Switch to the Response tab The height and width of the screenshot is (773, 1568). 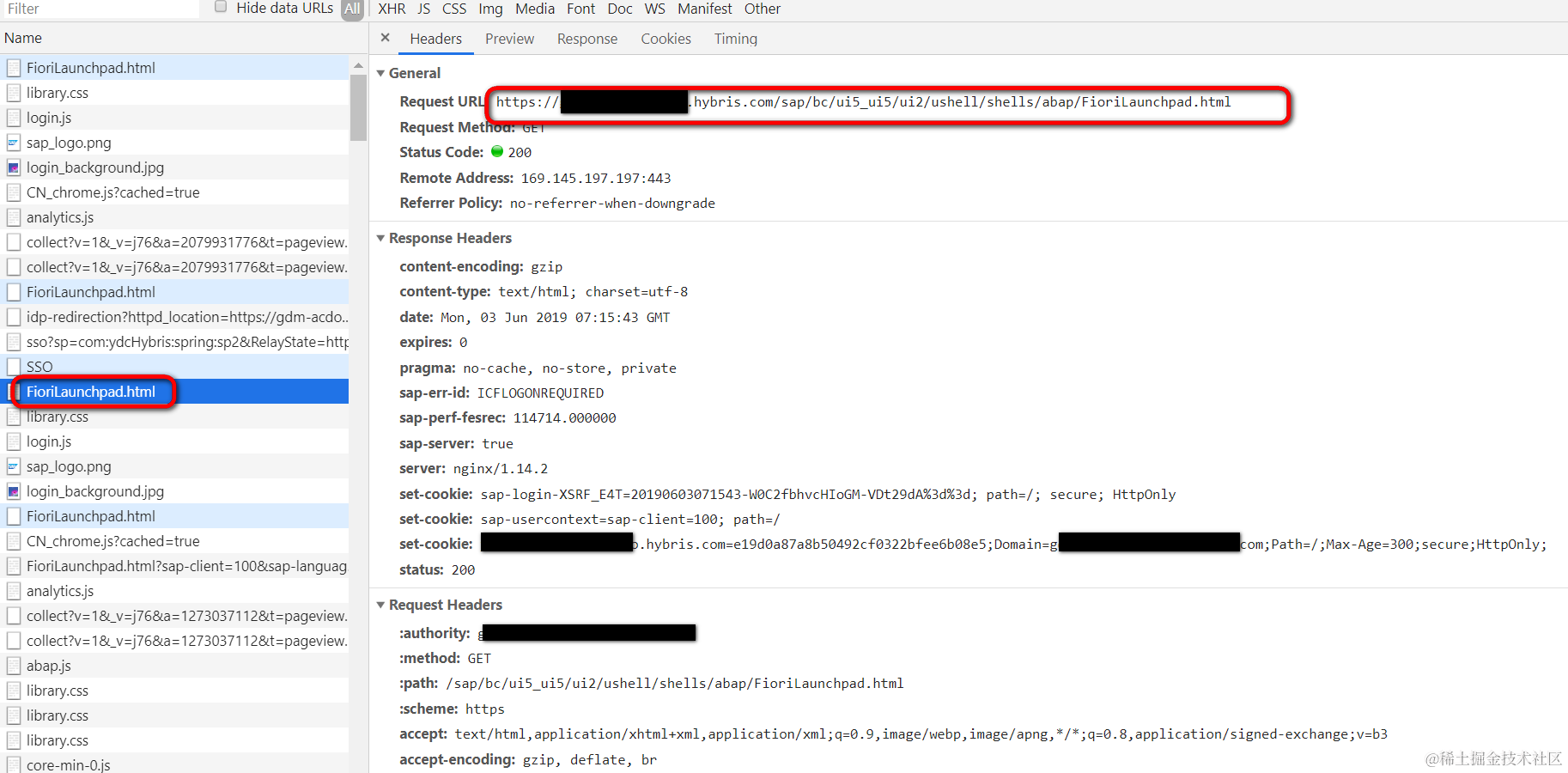pos(587,39)
